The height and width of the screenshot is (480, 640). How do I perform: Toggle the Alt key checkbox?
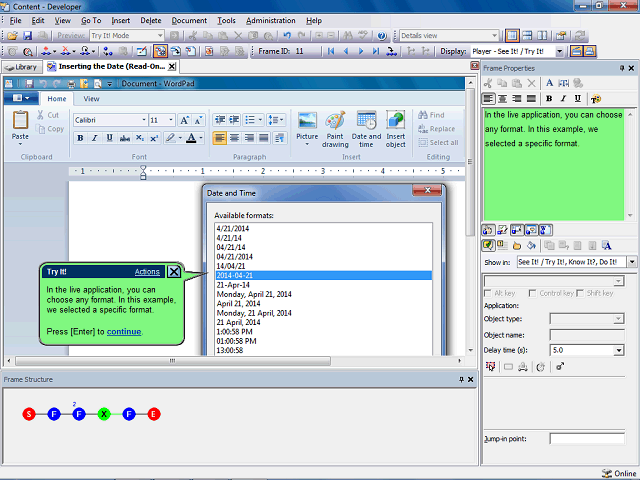(487, 293)
